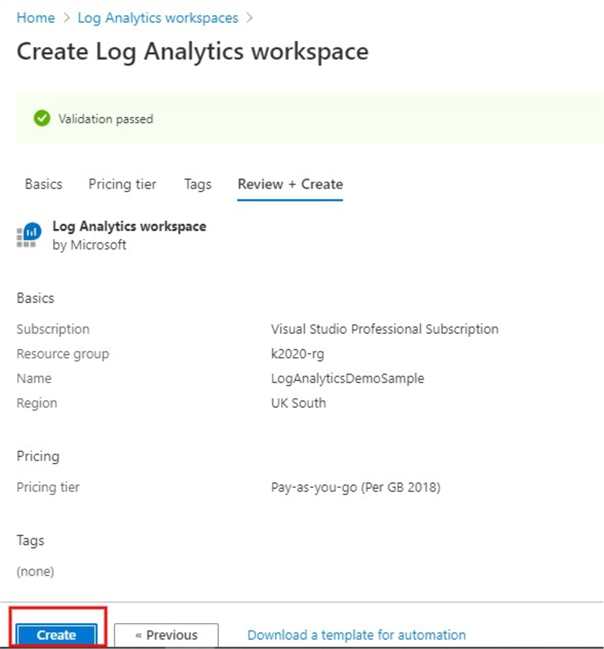Open Log Analytics workspaces breadcrumb
This screenshot has width=604, height=649.
(x=158, y=18)
